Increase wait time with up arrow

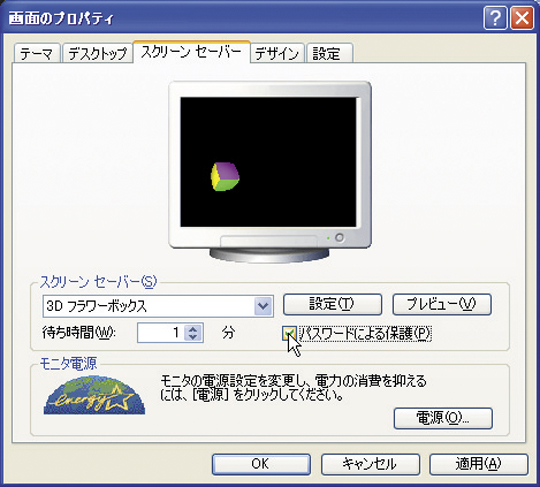[x=193, y=329]
